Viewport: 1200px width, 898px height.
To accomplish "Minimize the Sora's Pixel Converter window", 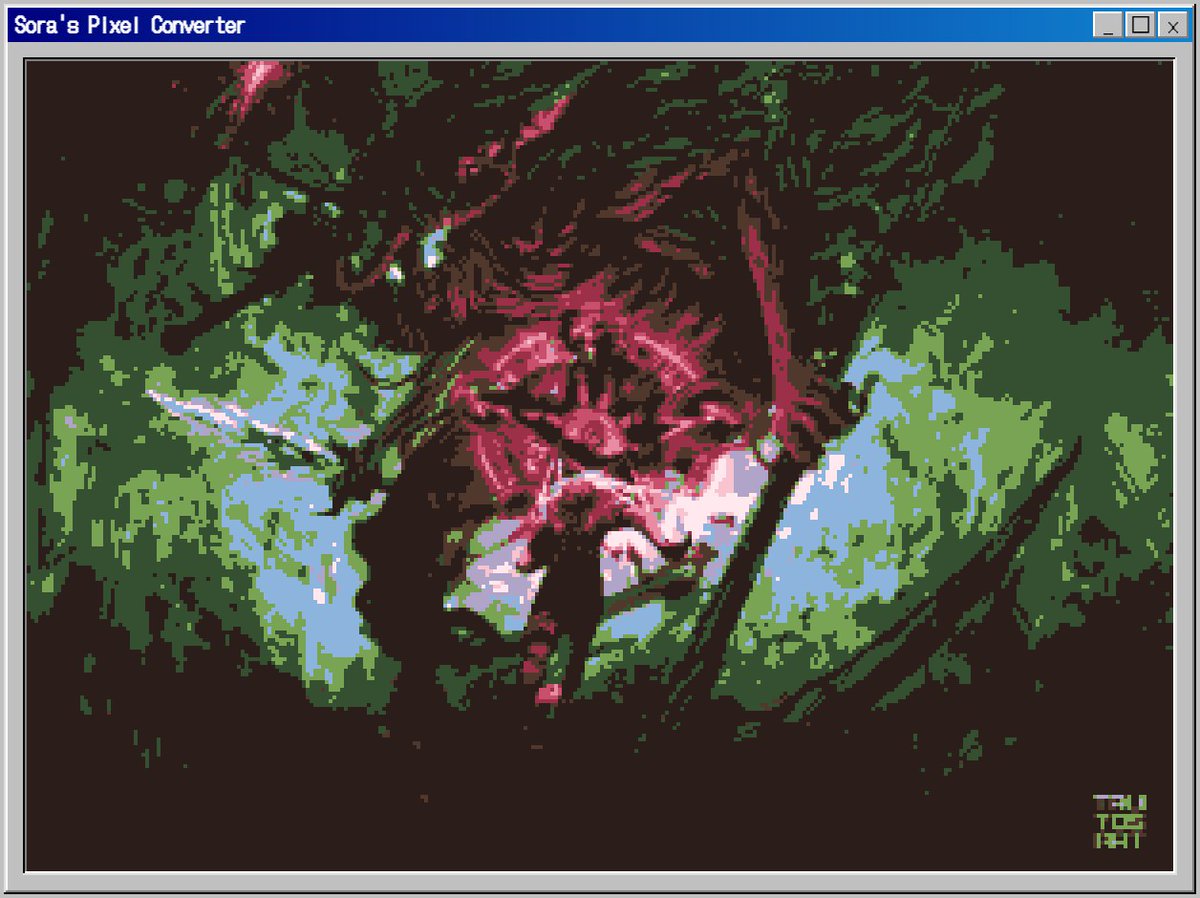I will point(1108,25).
